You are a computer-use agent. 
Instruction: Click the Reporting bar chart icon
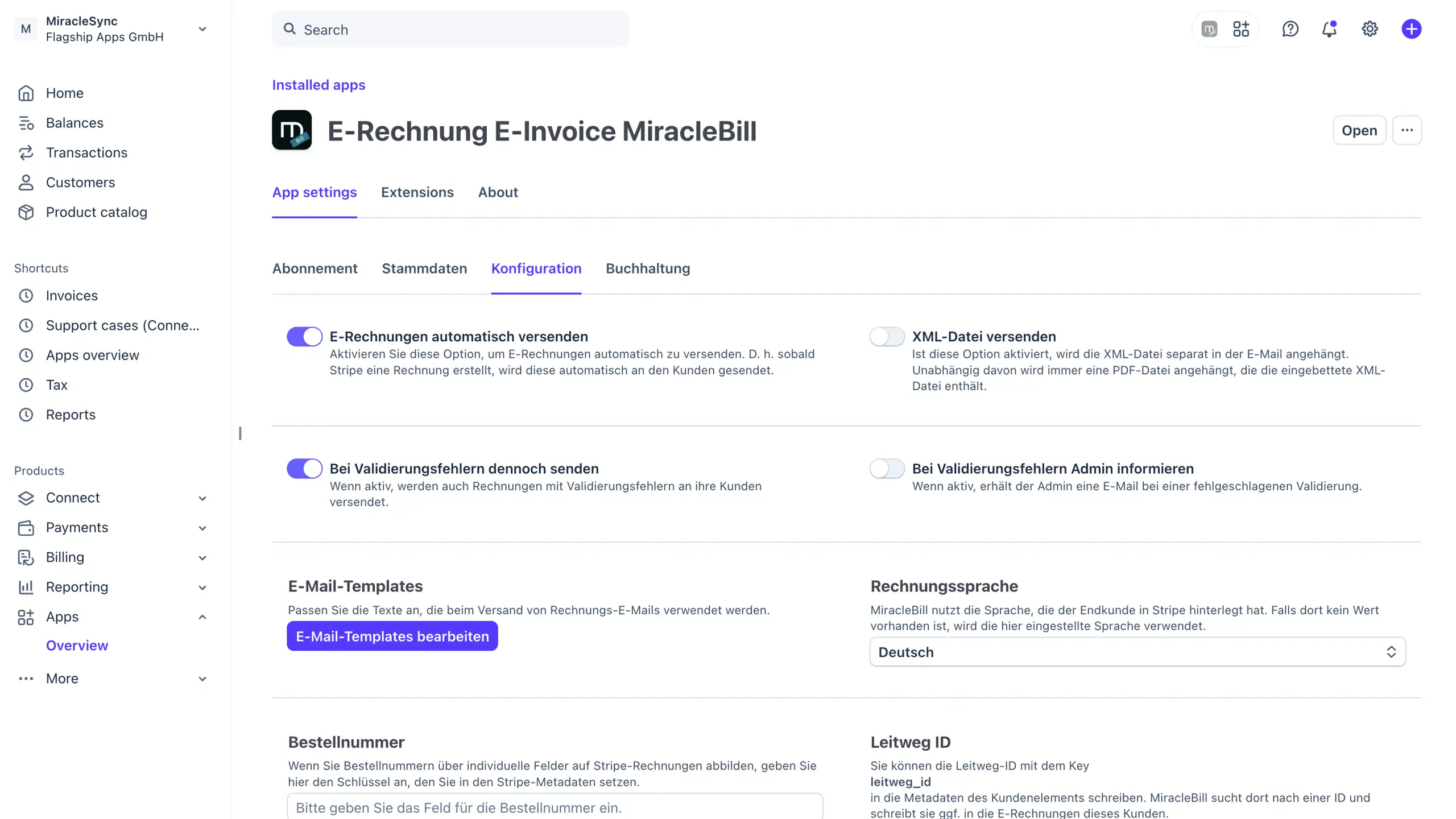point(26,587)
